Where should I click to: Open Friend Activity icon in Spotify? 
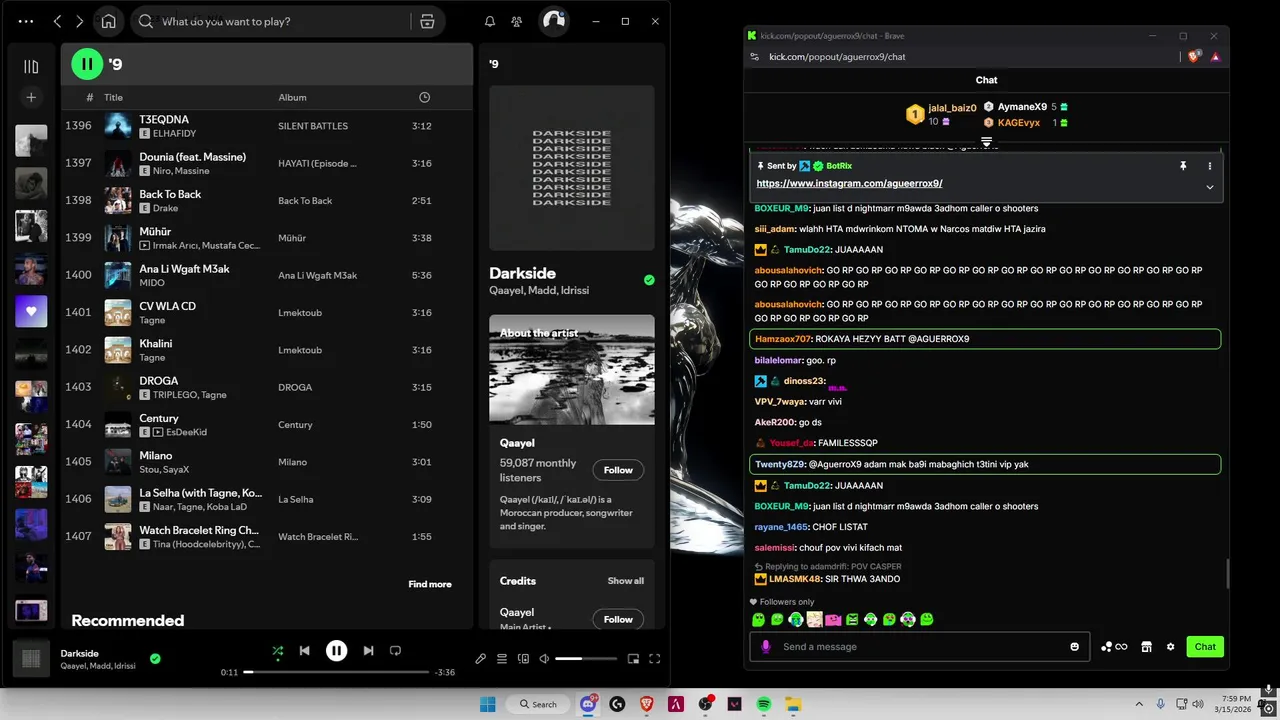(x=517, y=21)
